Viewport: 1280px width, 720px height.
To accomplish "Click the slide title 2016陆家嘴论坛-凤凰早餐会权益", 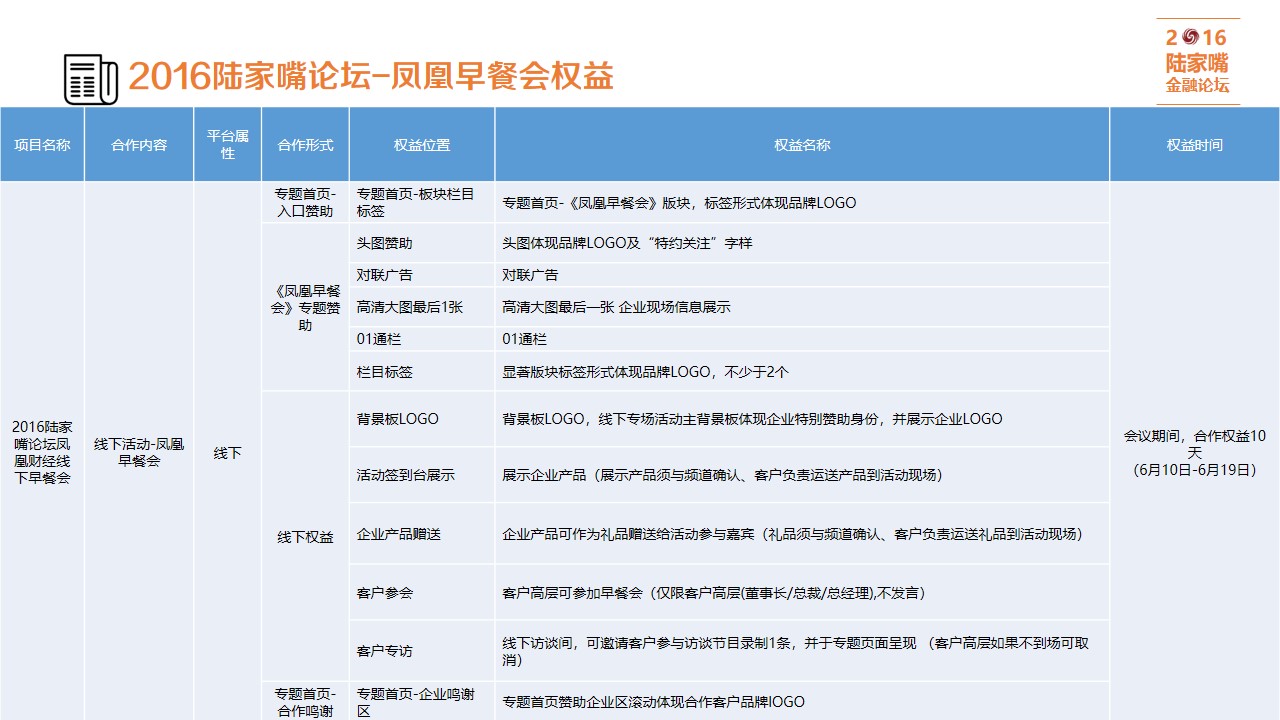I will tap(371, 77).
